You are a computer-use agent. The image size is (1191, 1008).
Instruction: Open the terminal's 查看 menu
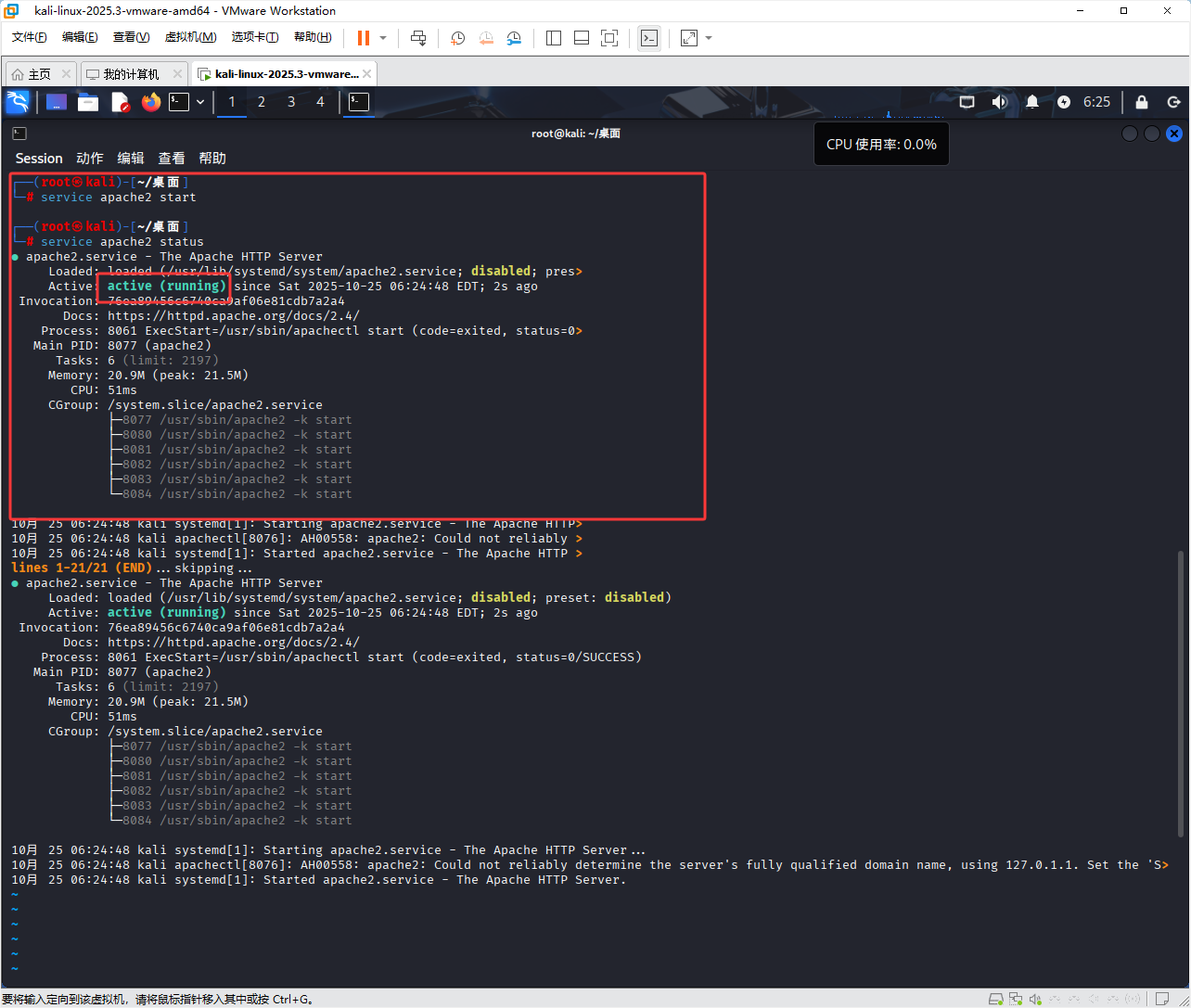pos(172,159)
